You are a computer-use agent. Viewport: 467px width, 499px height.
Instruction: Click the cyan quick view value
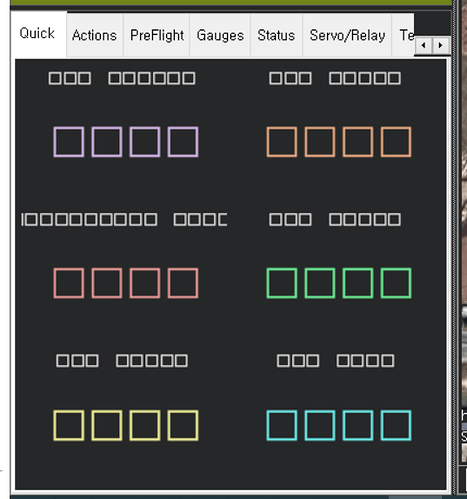tap(339, 425)
